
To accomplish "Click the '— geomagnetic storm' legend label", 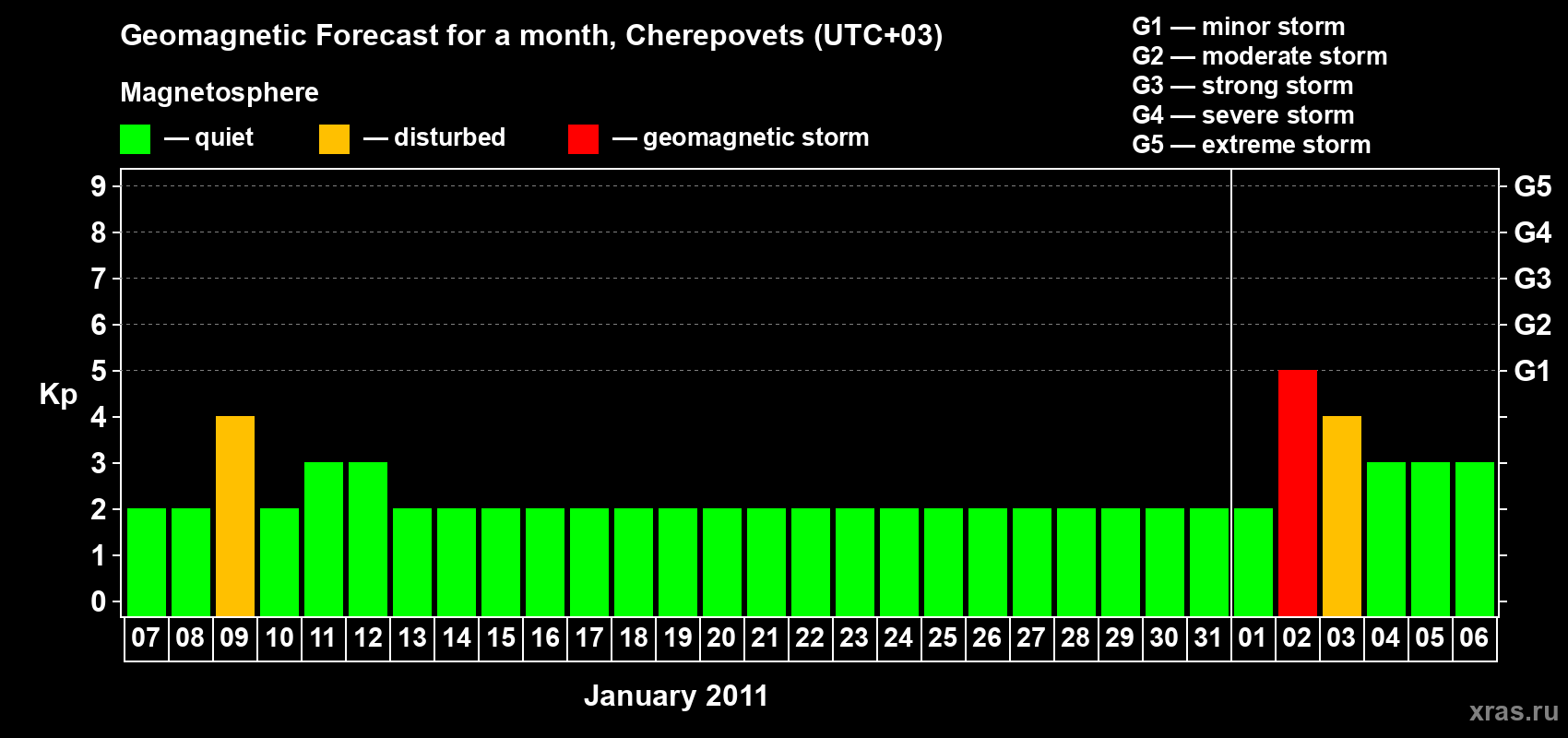I will tap(741, 138).
